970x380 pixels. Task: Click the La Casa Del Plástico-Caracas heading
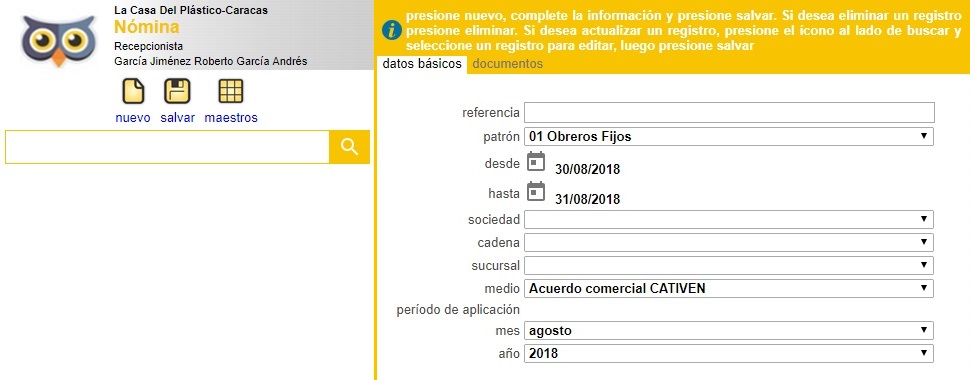pos(191,11)
